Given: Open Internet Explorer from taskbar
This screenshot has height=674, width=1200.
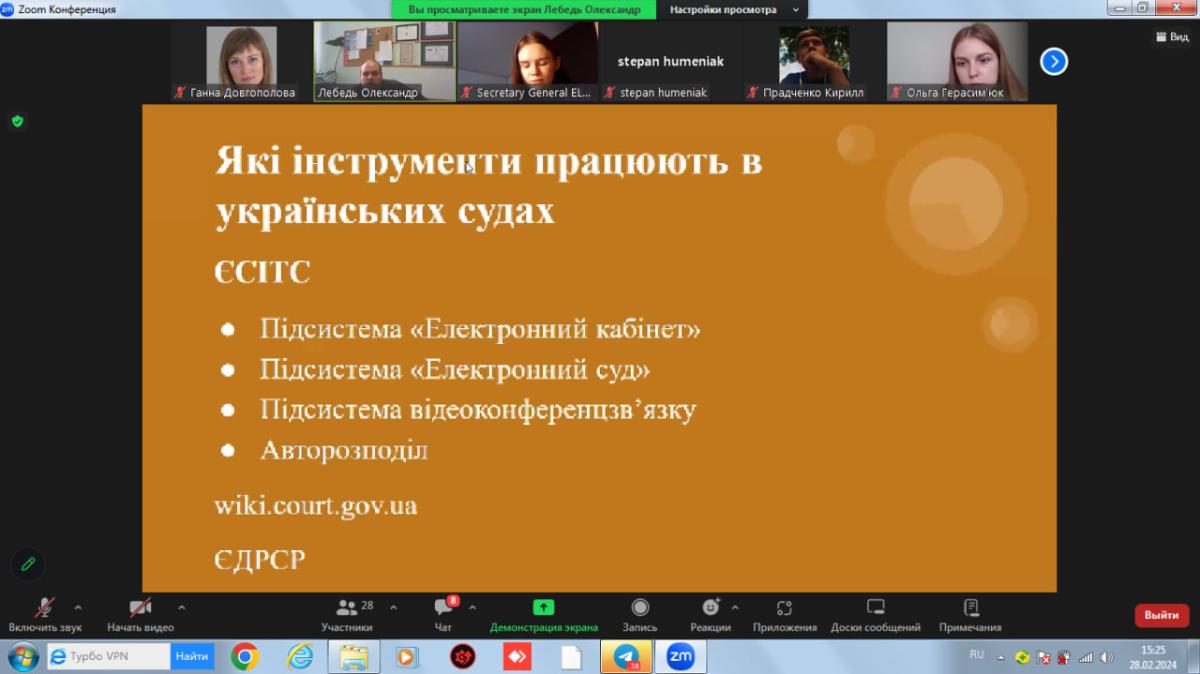Looking at the screenshot, I should coord(300,657).
